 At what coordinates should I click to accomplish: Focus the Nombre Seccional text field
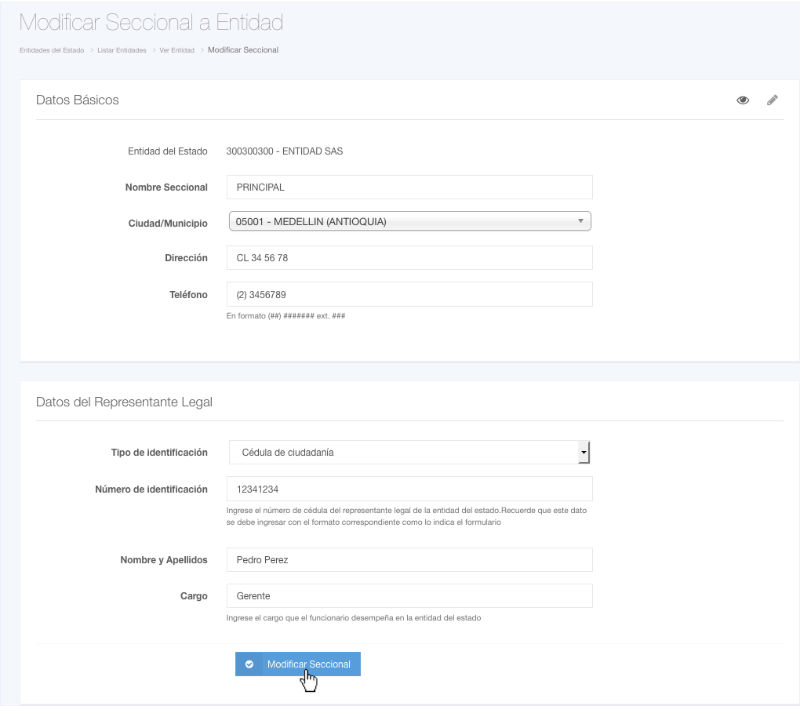[x=410, y=187]
